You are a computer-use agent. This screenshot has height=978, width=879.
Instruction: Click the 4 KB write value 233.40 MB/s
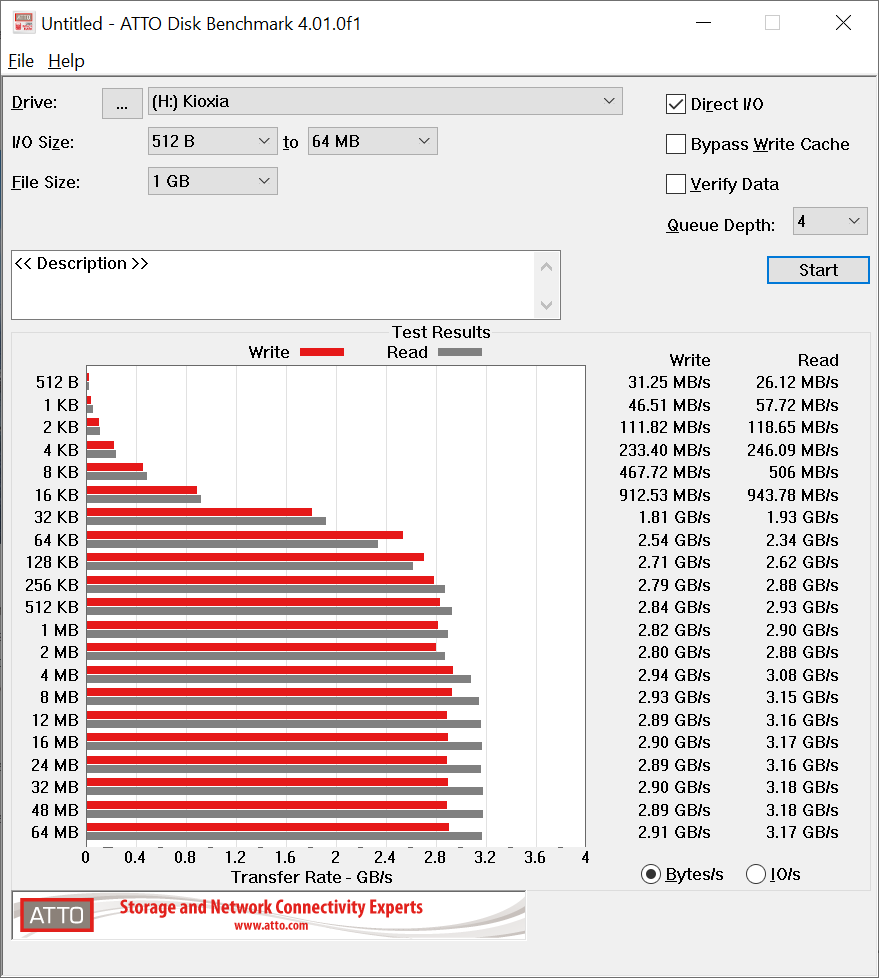pyautogui.click(x=665, y=450)
